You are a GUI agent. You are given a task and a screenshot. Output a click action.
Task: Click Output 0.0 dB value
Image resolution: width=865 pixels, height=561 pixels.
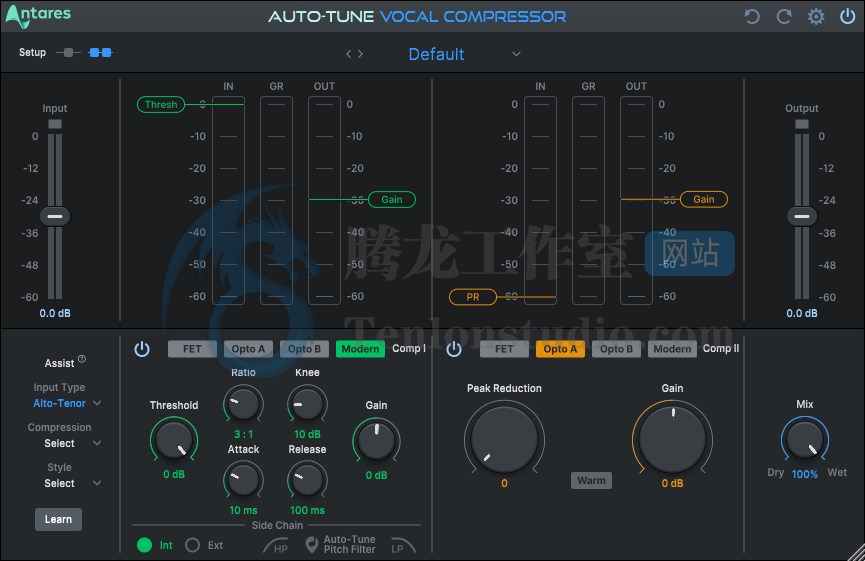(x=802, y=313)
